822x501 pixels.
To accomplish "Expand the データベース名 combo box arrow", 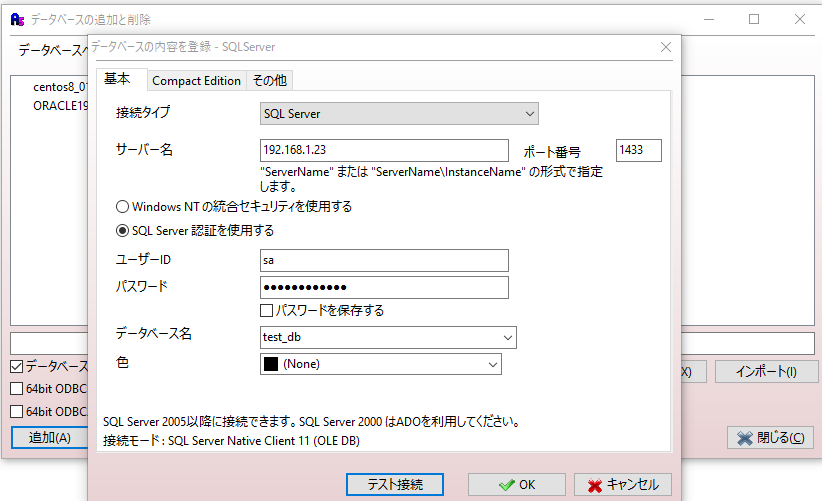I will click(508, 338).
